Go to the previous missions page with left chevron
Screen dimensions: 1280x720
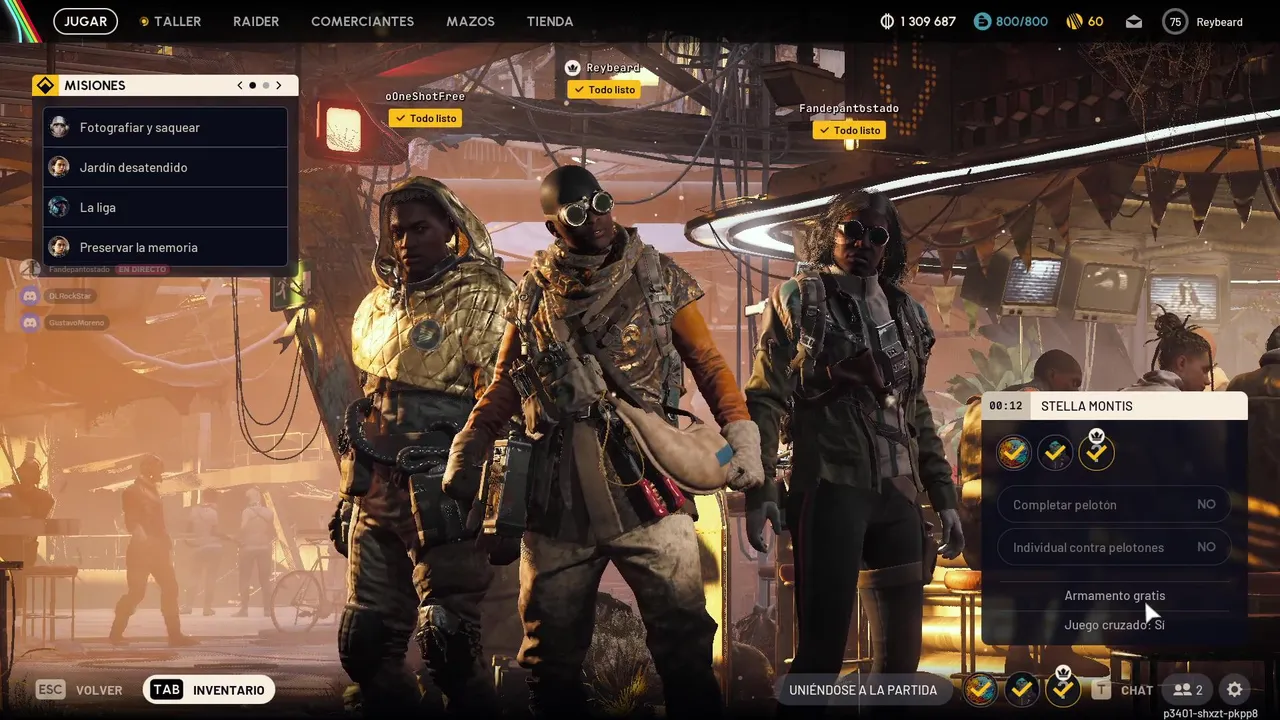click(x=240, y=86)
